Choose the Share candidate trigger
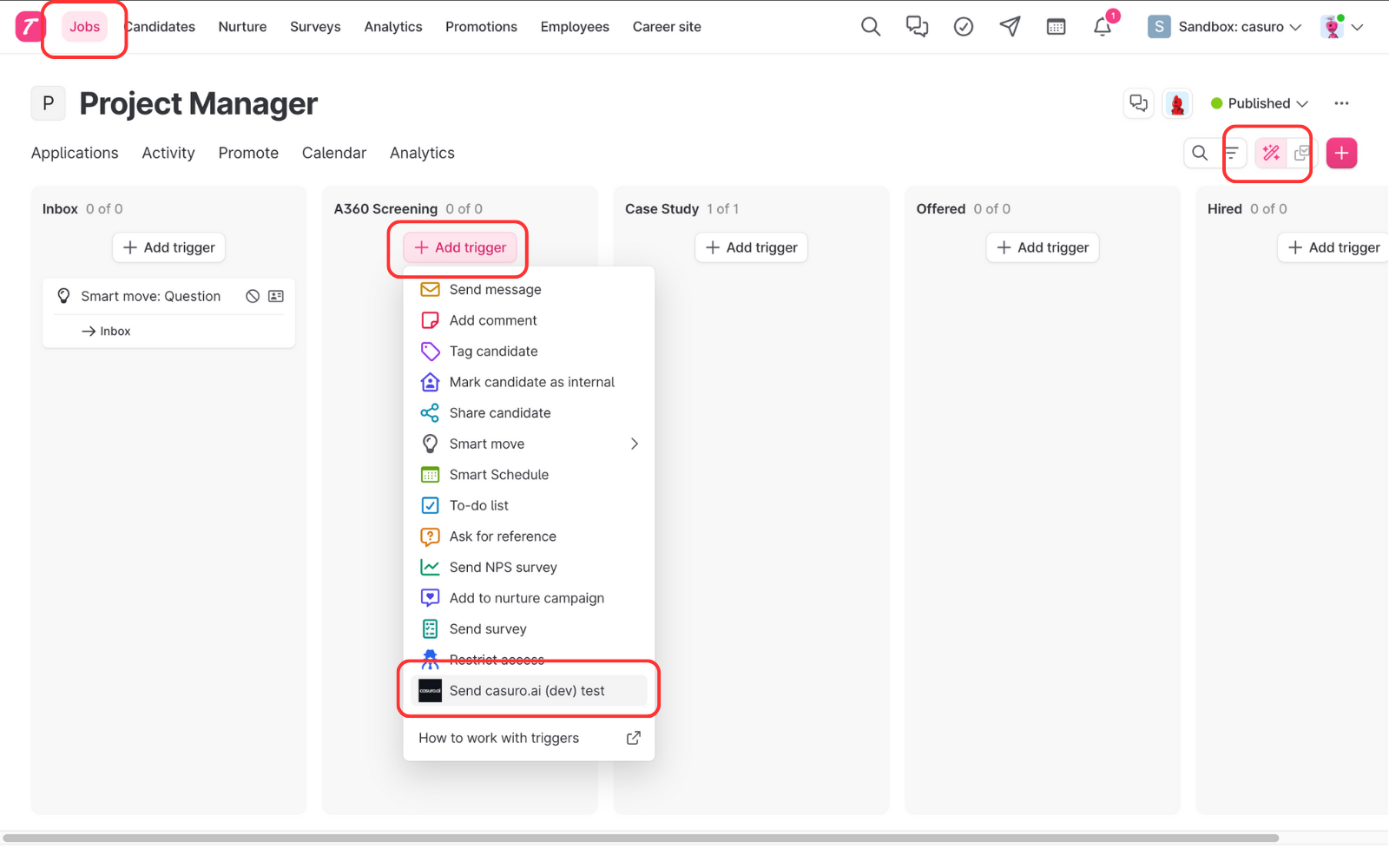This screenshot has width=1389, height=868. pyautogui.click(x=529, y=413)
